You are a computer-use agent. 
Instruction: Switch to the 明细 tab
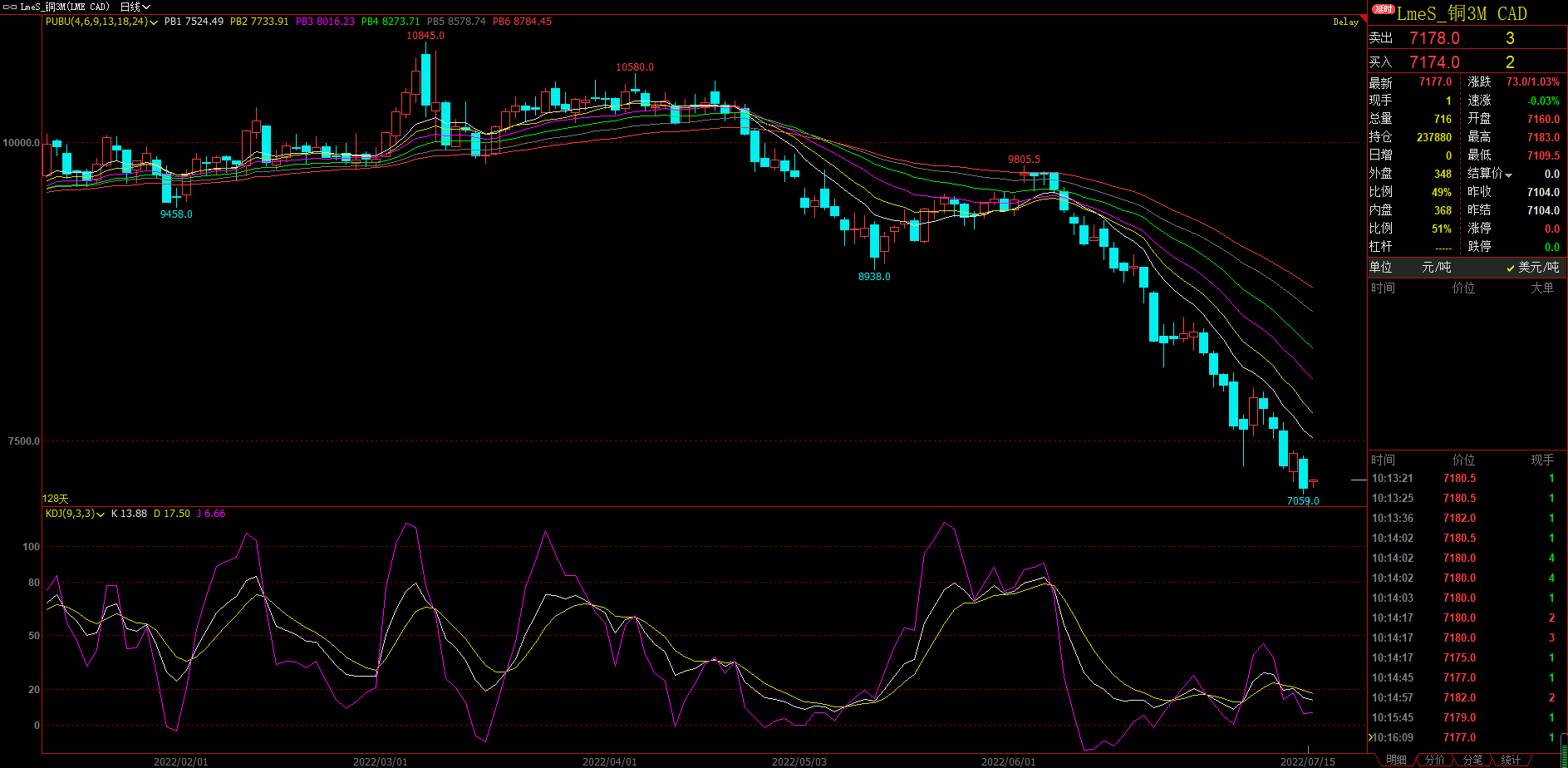1396,760
